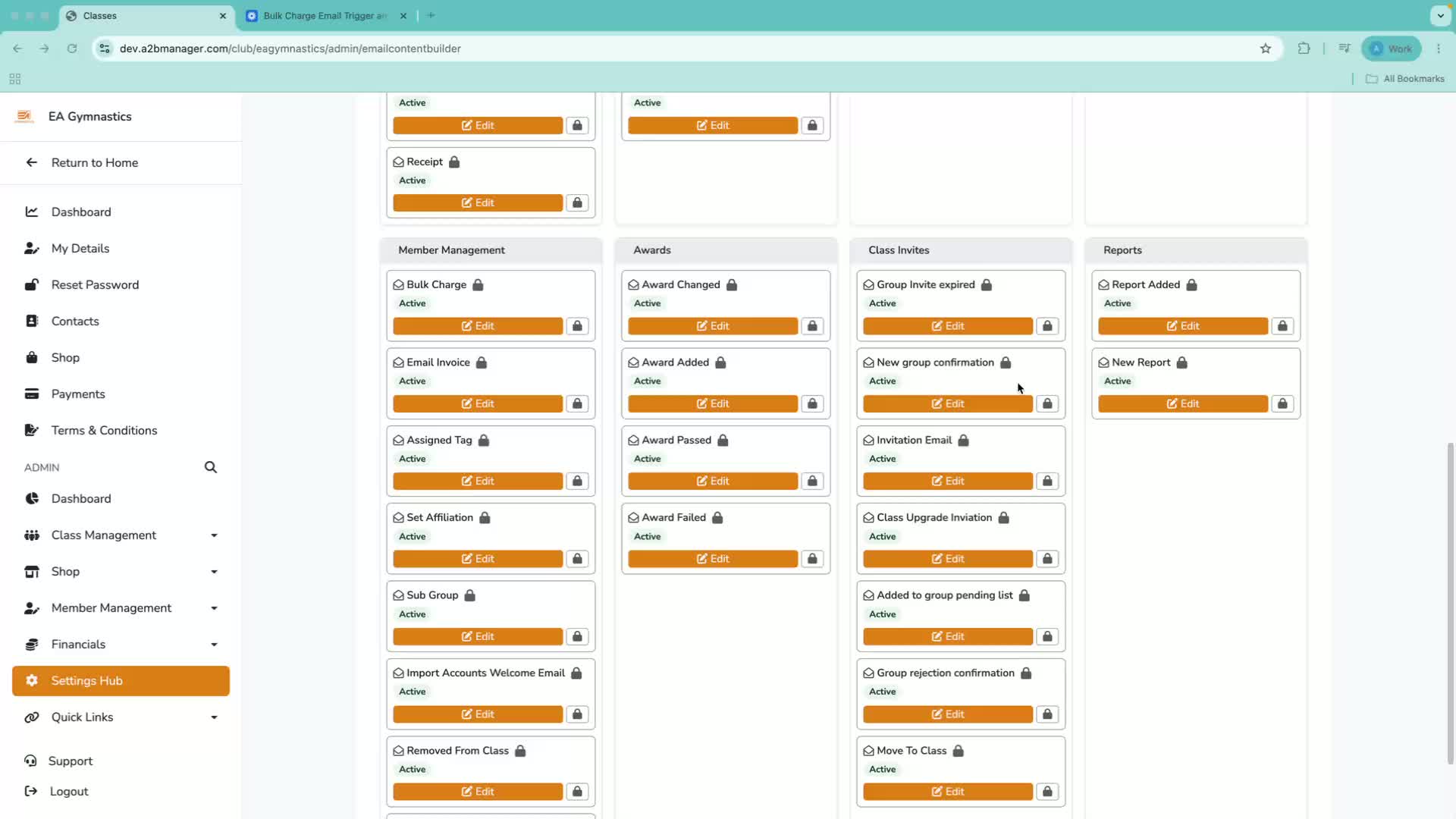Edit the Move To Class email
Image resolution: width=1456 pixels, height=819 pixels.
948,792
